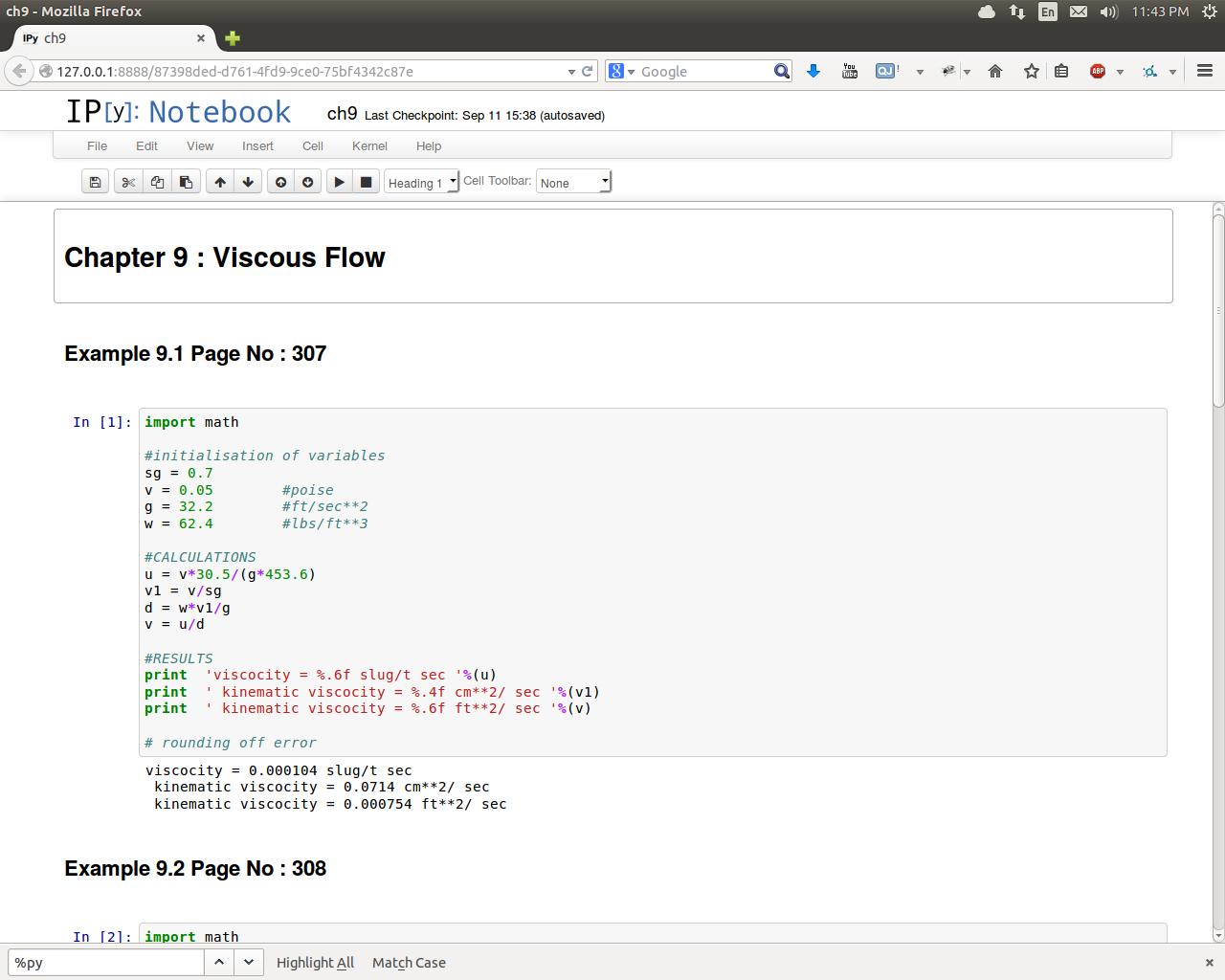Open the Heading 1 cell type dropdown
The height and width of the screenshot is (980, 1225).
point(421,182)
